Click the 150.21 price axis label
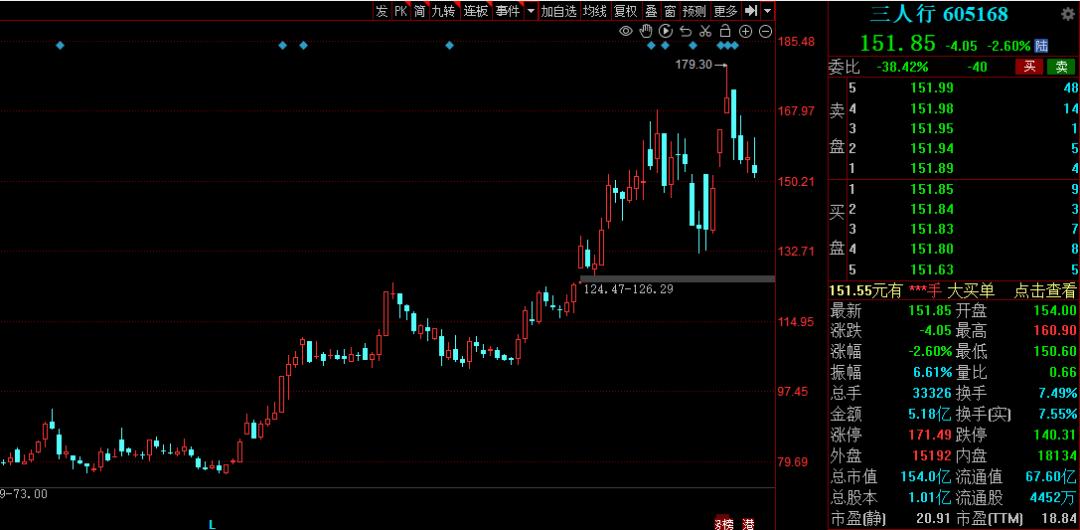 pyautogui.click(x=796, y=181)
